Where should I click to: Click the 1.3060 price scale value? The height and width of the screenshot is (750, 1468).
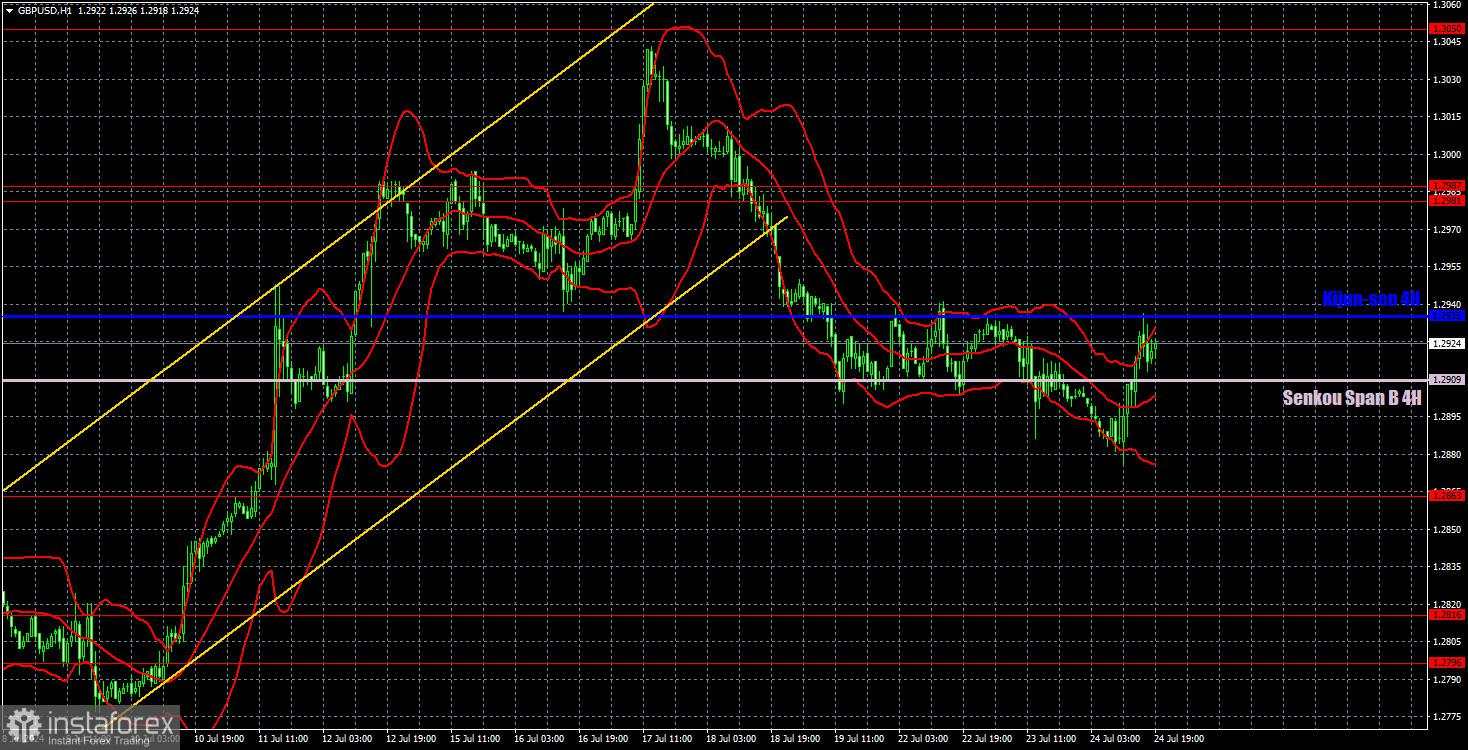[x=1447, y=5]
